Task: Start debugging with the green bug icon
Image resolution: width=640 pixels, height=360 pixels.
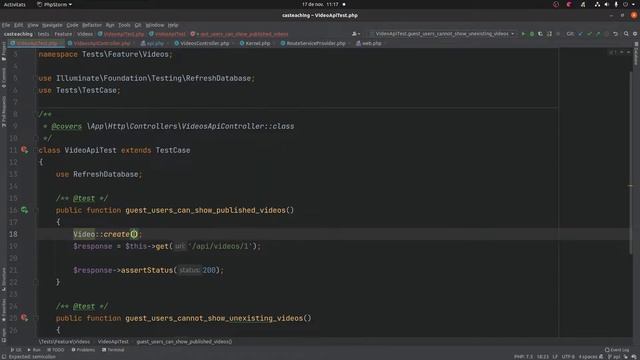Action: pyautogui.click(x=532, y=34)
